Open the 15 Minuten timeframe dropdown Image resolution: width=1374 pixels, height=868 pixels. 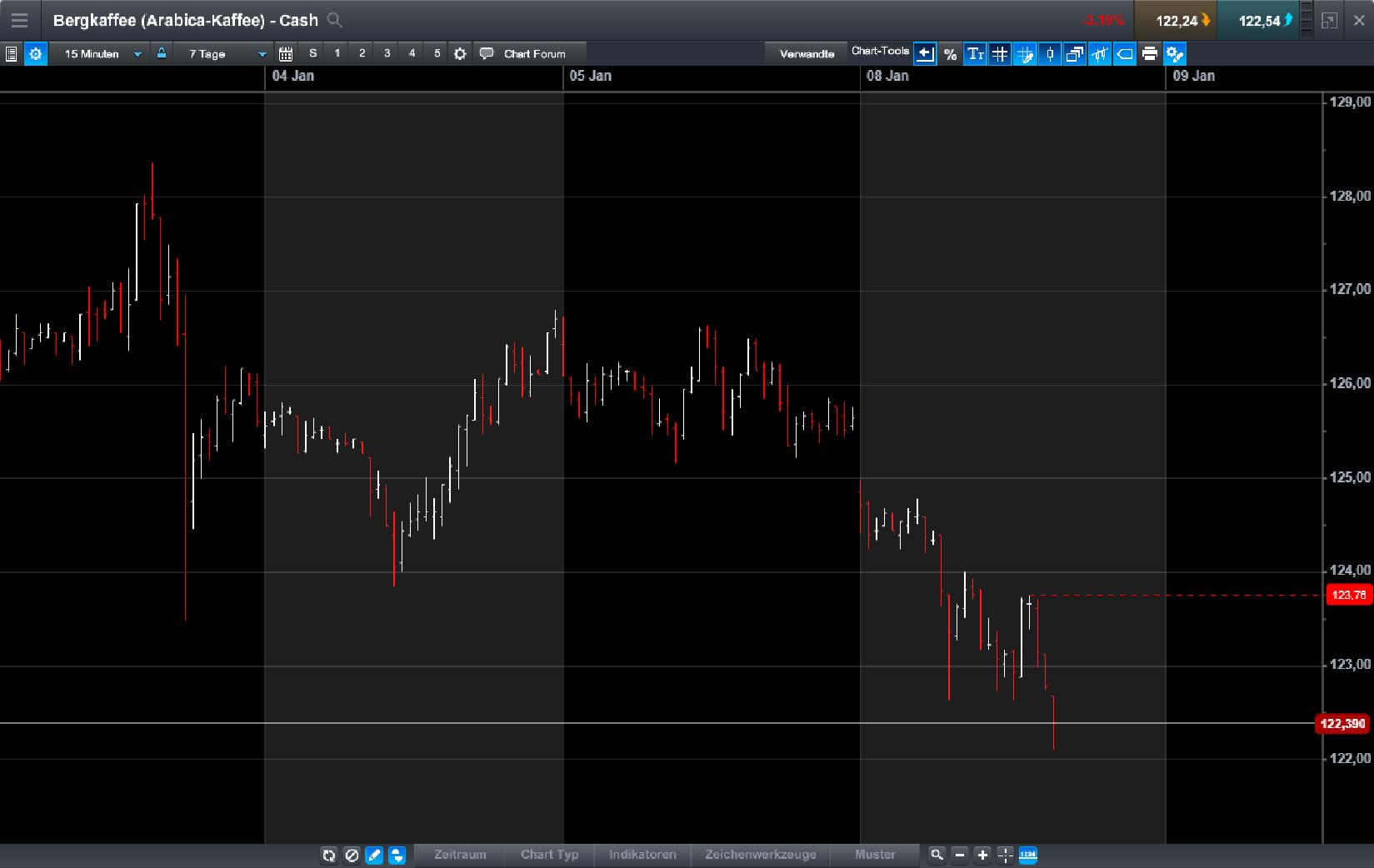coord(98,53)
